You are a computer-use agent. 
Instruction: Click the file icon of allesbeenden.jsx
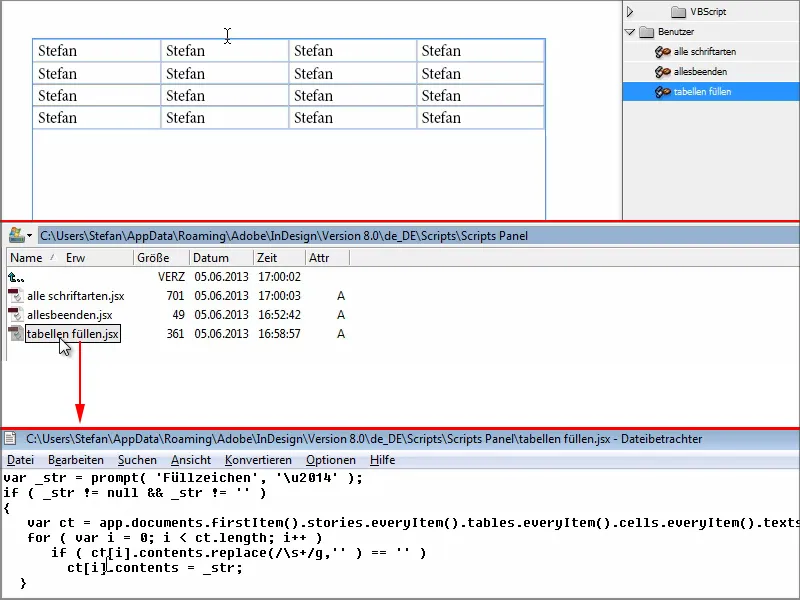(15, 314)
